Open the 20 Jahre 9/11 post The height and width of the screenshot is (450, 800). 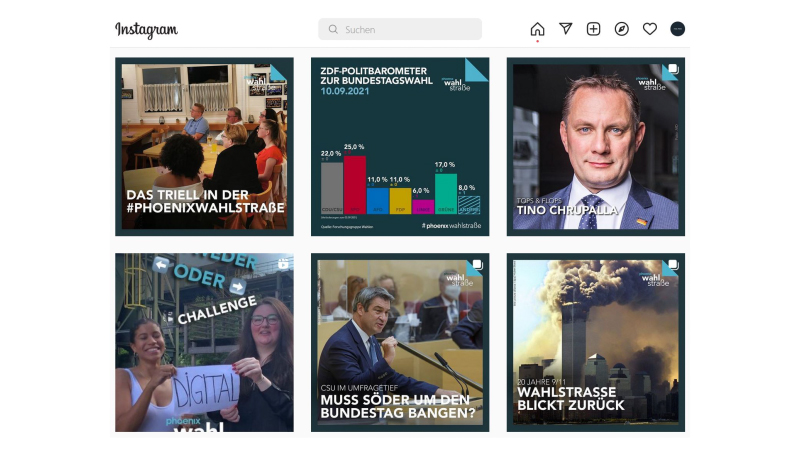pyautogui.click(x=596, y=342)
